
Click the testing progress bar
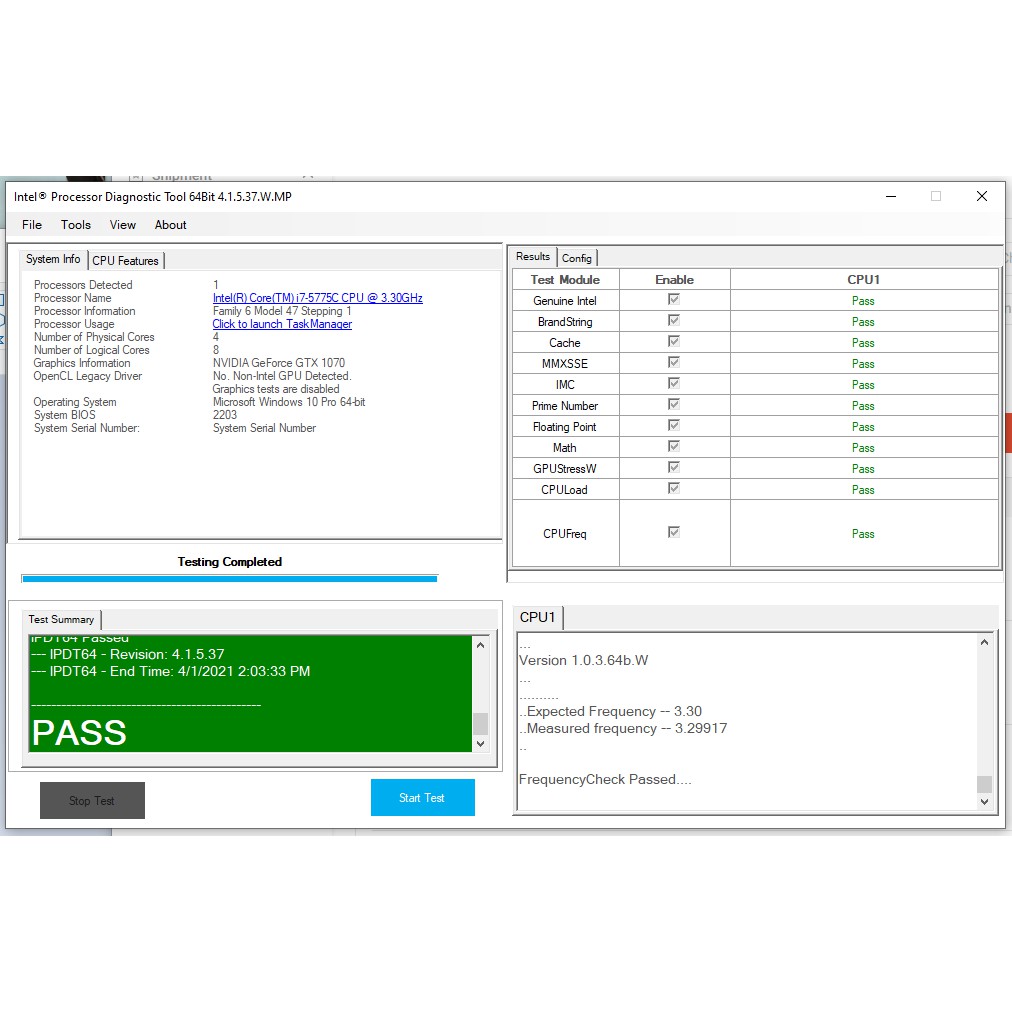pos(229,578)
